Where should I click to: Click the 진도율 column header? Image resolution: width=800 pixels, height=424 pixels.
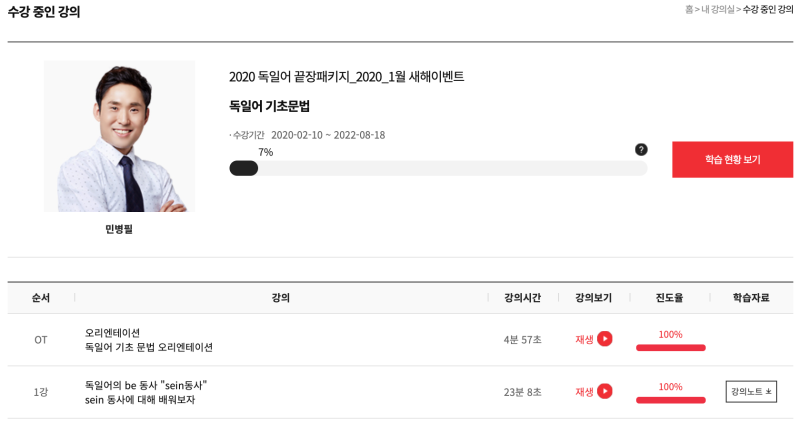(669, 298)
